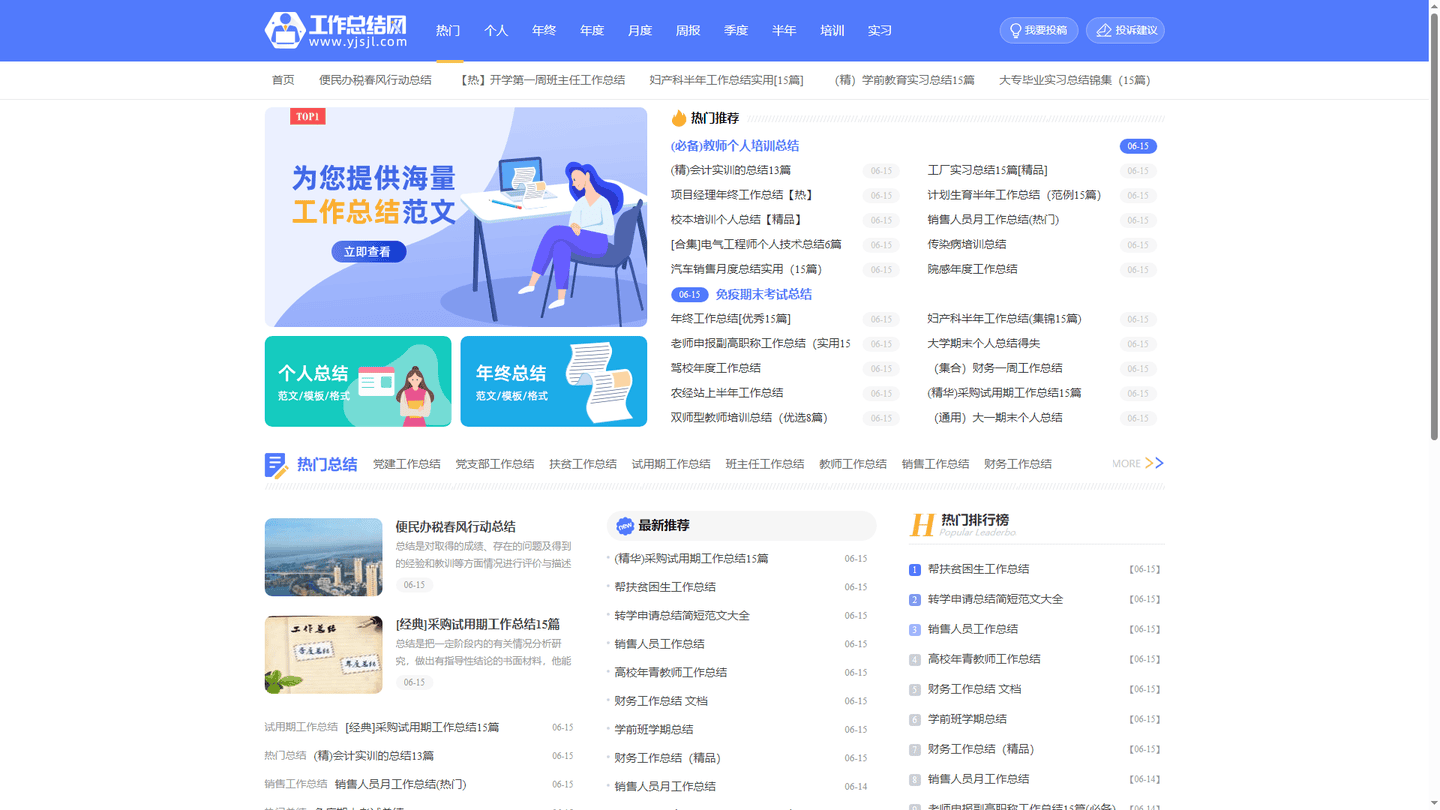Open 转学申请总结简短范文大全 in 最新推荐
The height and width of the screenshot is (810, 1440).
coord(682,616)
